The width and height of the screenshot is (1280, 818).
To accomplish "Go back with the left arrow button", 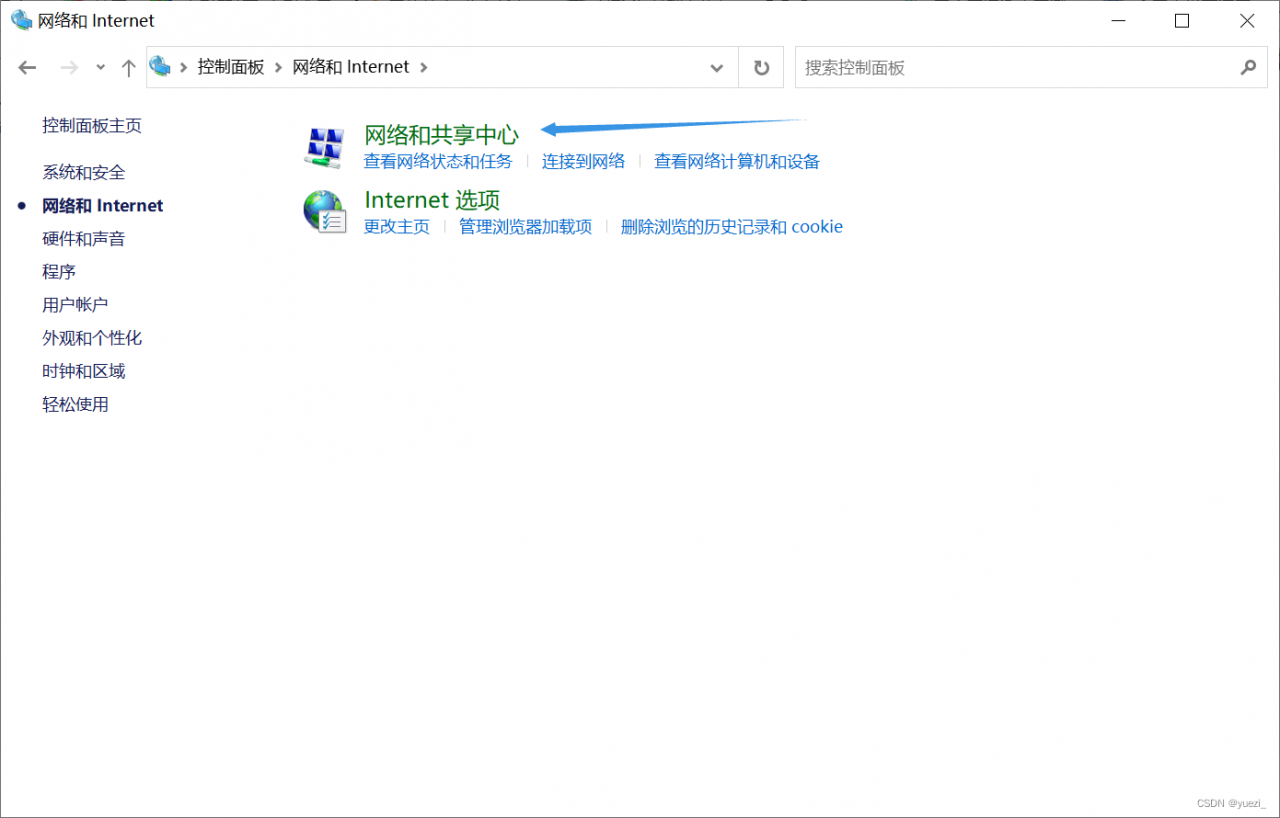I will pyautogui.click(x=27, y=68).
